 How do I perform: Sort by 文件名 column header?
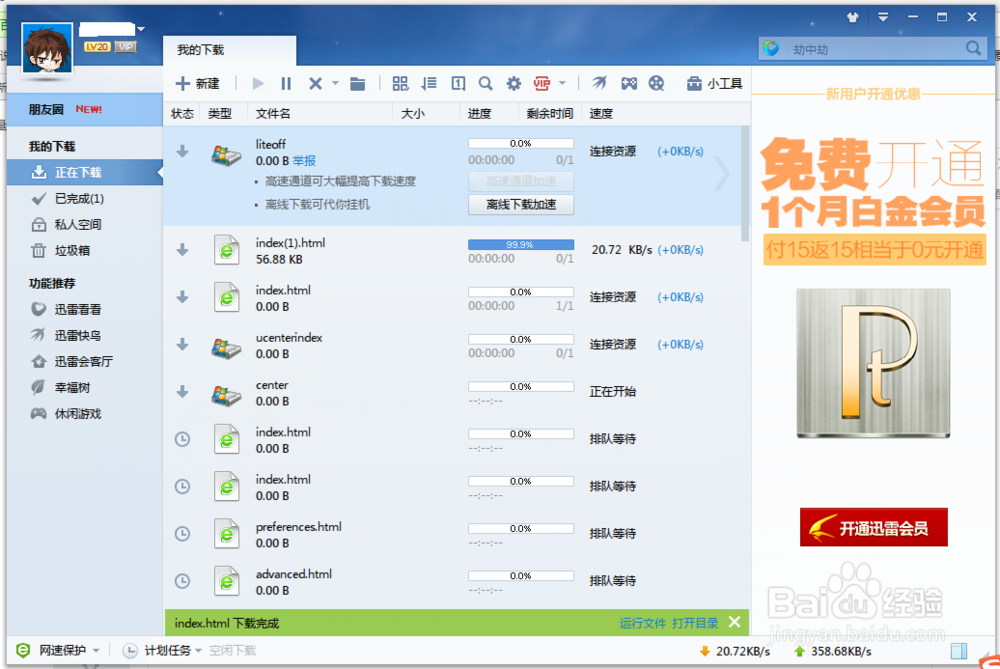click(320, 114)
